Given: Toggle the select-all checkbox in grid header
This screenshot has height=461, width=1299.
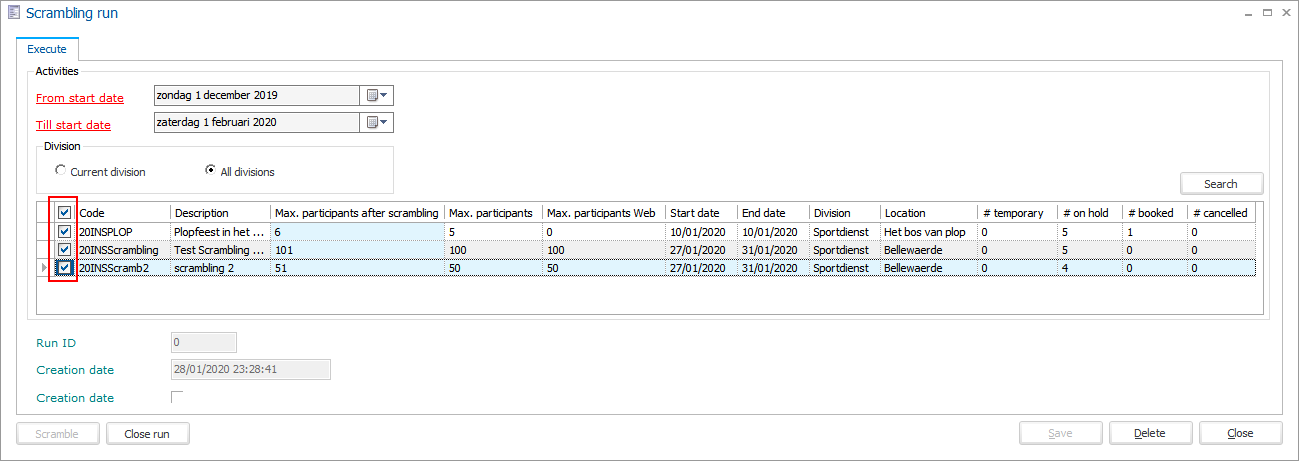Looking at the screenshot, I should pos(64,213).
